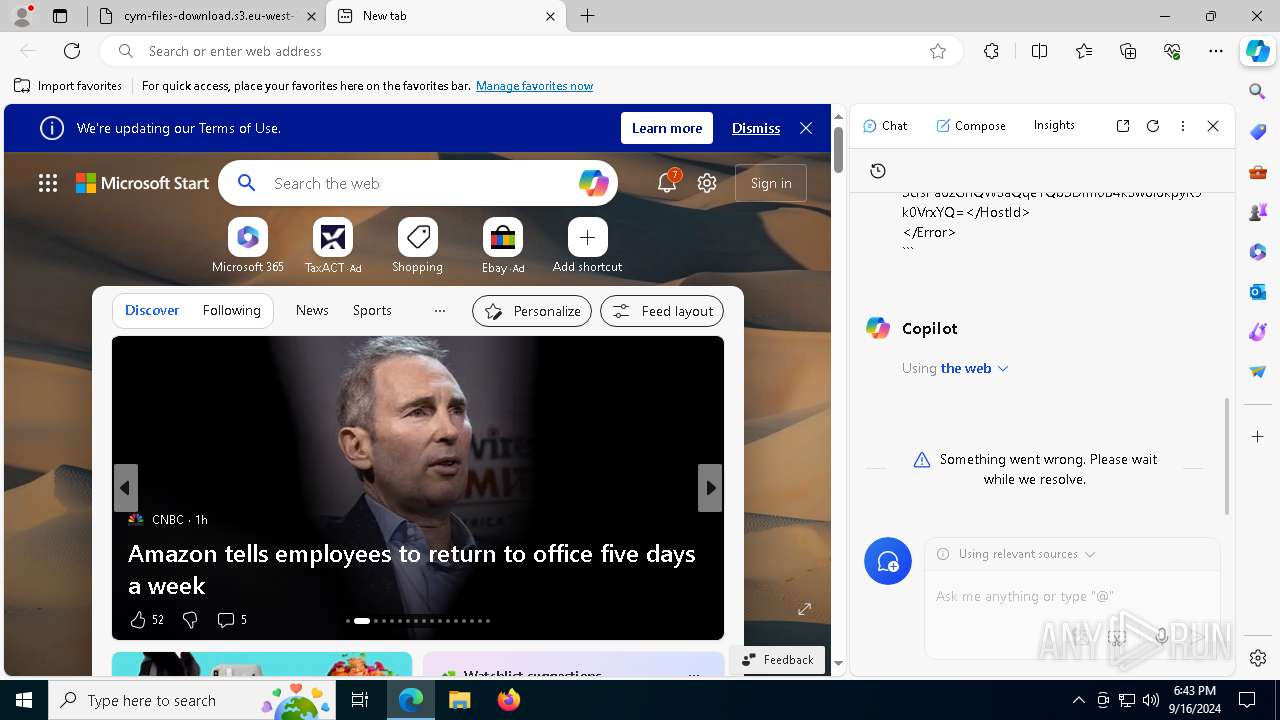Open the tab actions menu icon
Image resolution: width=1280 pixels, height=720 pixels.
(60, 16)
